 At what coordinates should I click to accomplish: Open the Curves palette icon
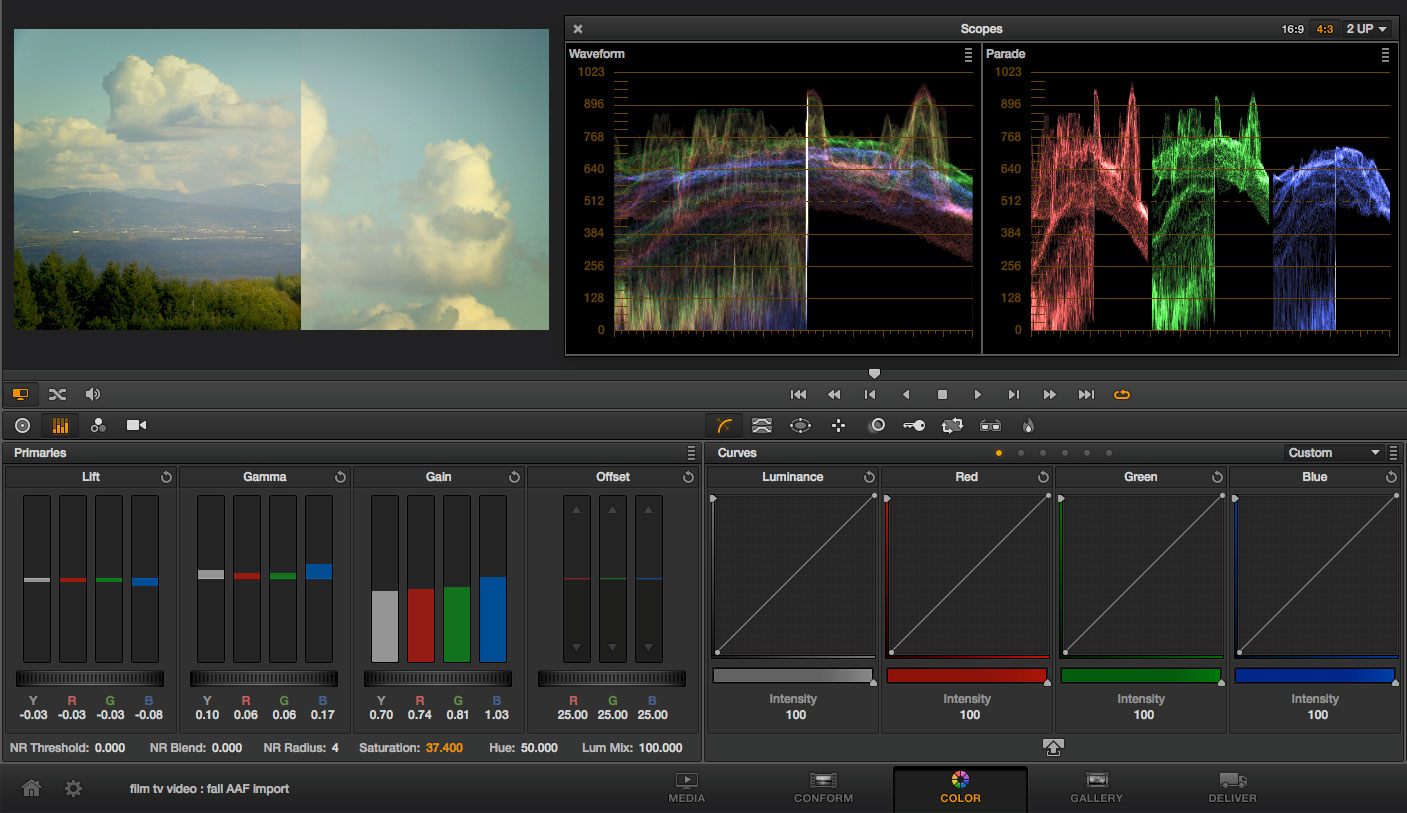[x=725, y=425]
